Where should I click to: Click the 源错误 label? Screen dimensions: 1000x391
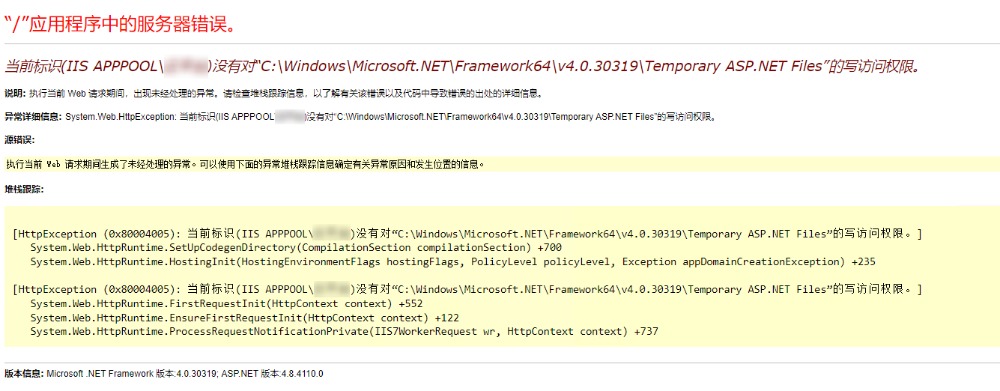19,140
